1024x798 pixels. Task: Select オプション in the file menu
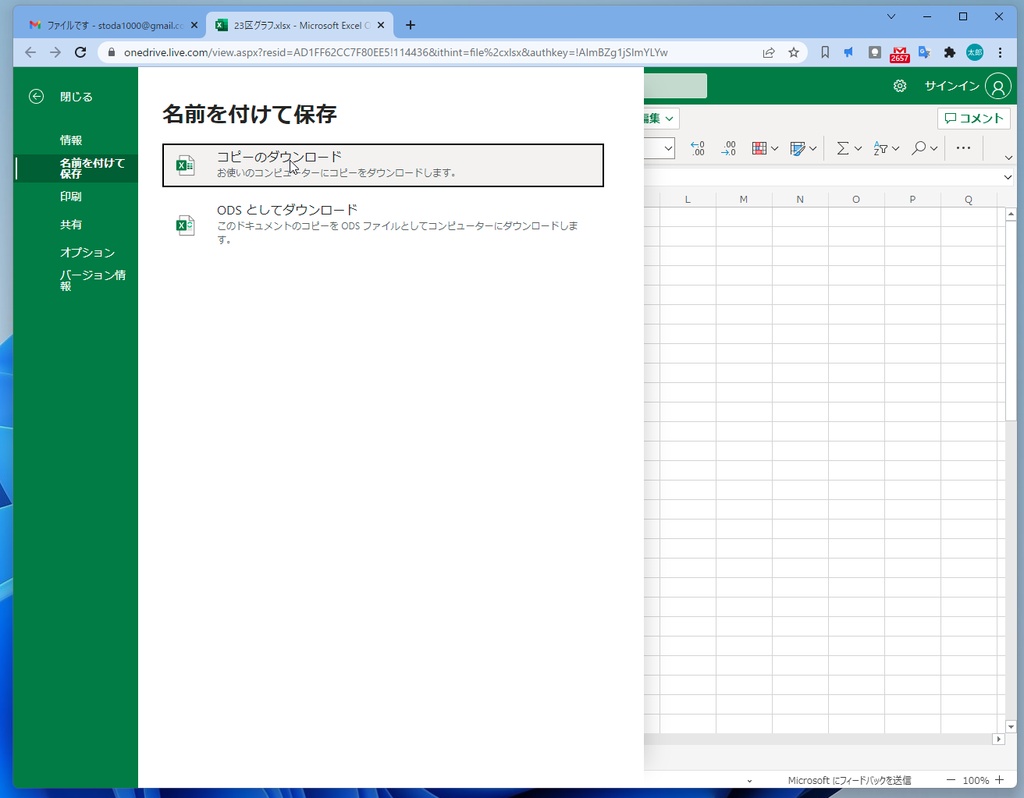click(87, 252)
